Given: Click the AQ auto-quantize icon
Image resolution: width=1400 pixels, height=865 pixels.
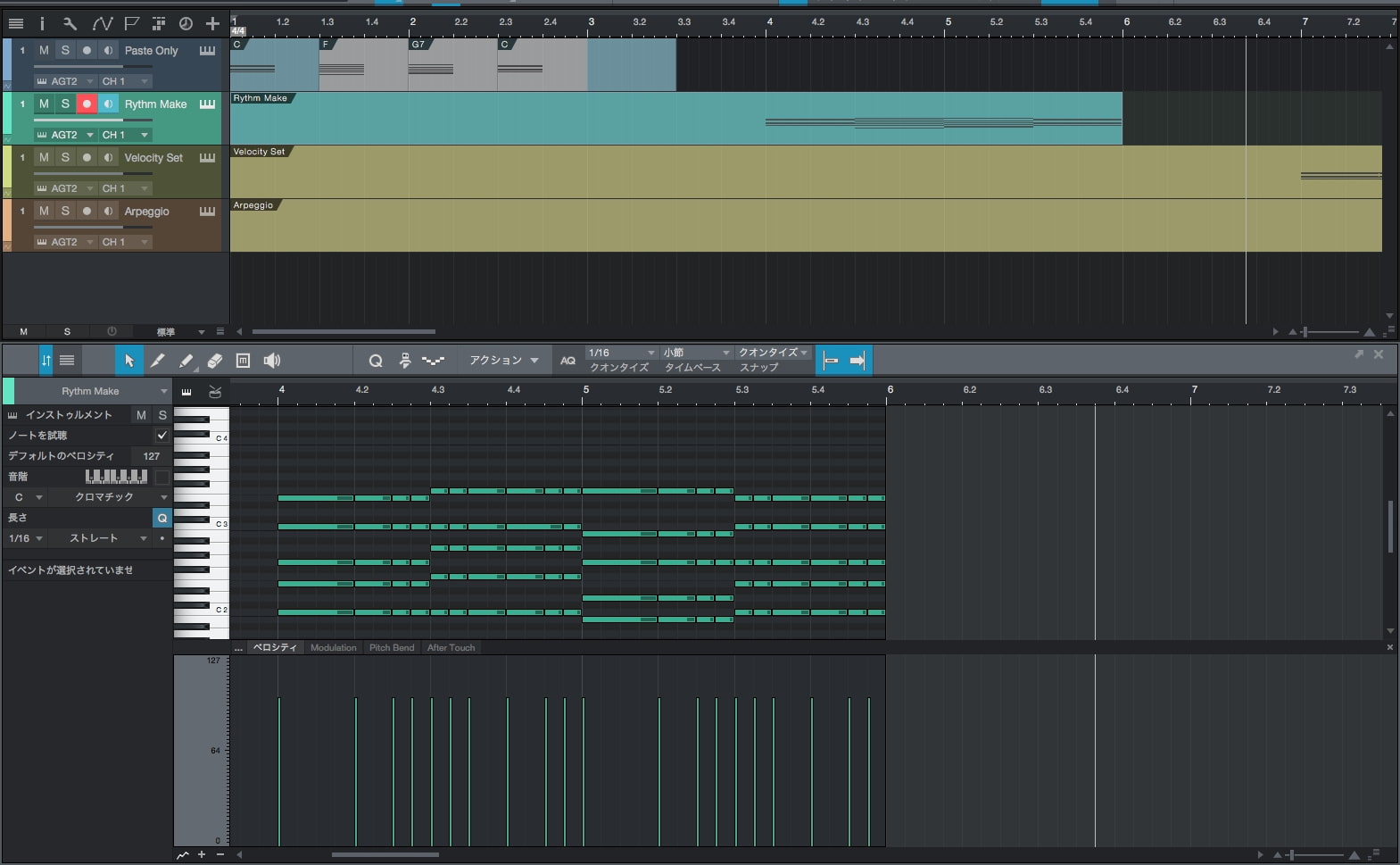Looking at the screenshot, I should click(x=567, y=361).
